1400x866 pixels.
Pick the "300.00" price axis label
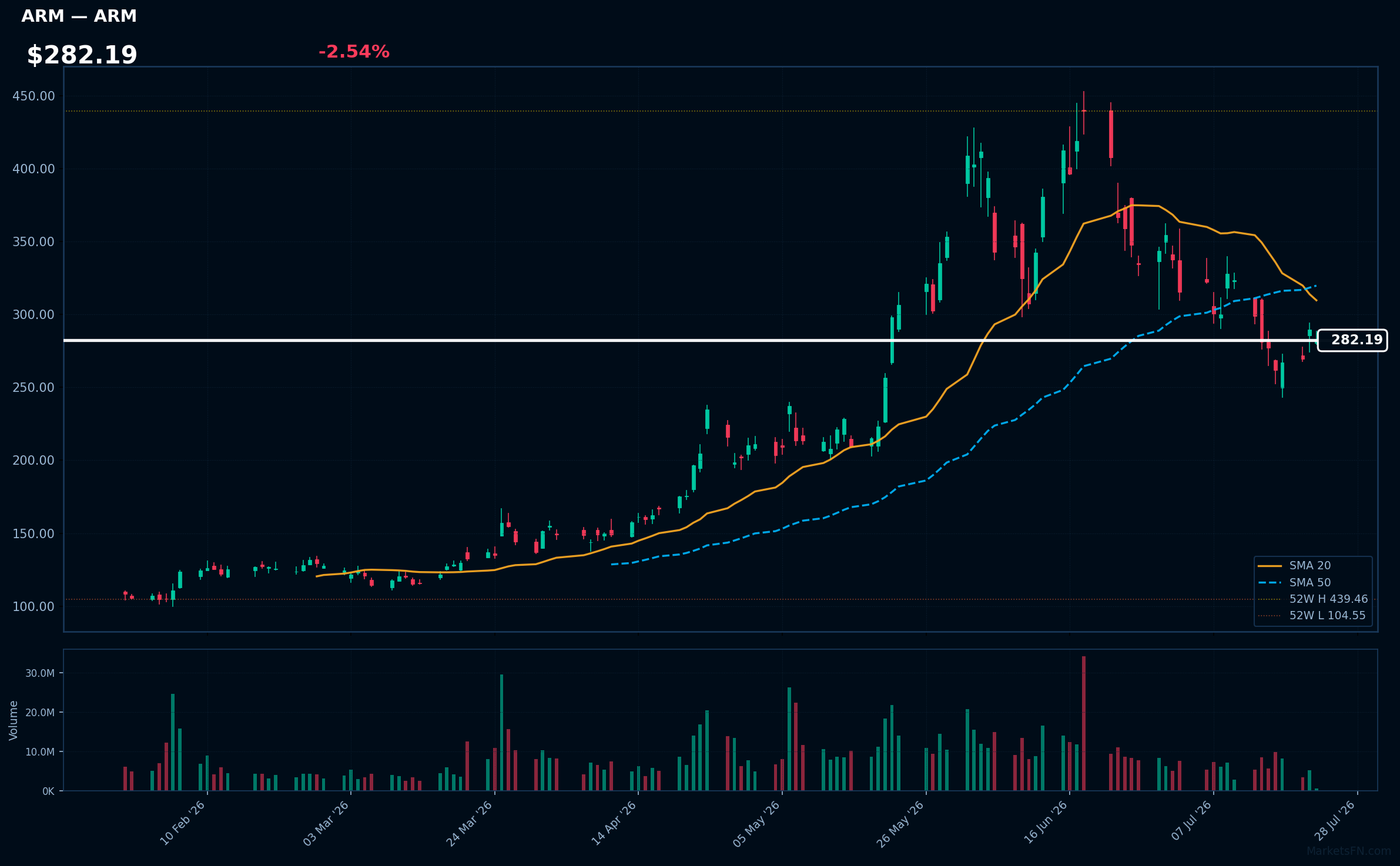(x=34, y=314)
